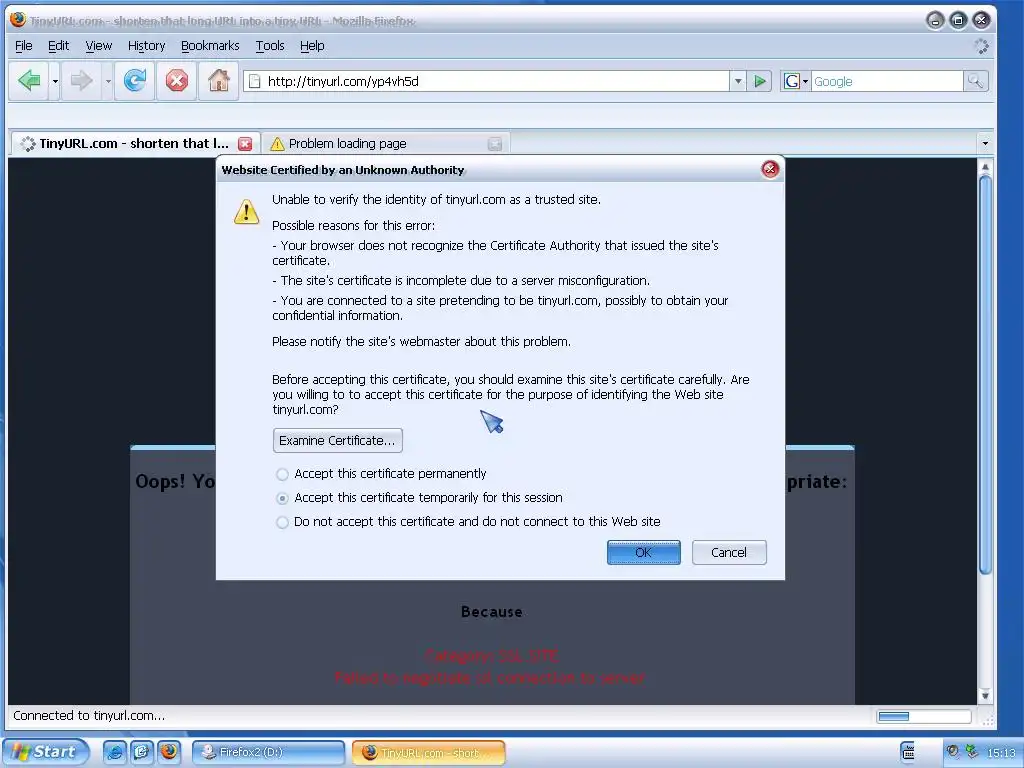Click the page load progress bar
Viewport: 1024px width, 768px height.
pyautogui.click(x=923, y=716)
